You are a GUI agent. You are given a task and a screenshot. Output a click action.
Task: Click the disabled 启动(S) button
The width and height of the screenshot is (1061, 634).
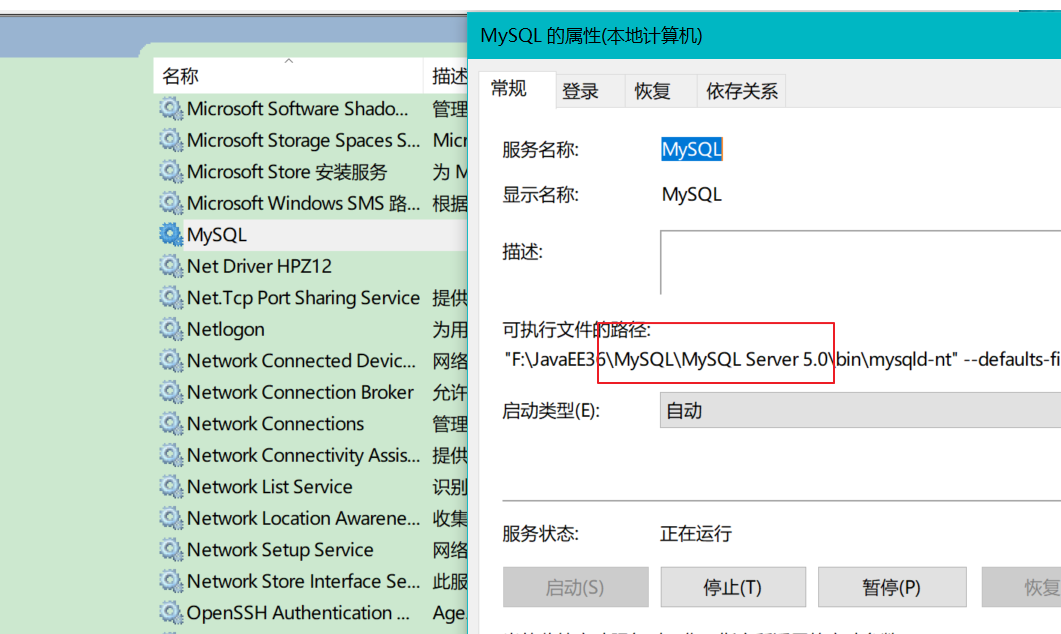(x=575, y=587)
